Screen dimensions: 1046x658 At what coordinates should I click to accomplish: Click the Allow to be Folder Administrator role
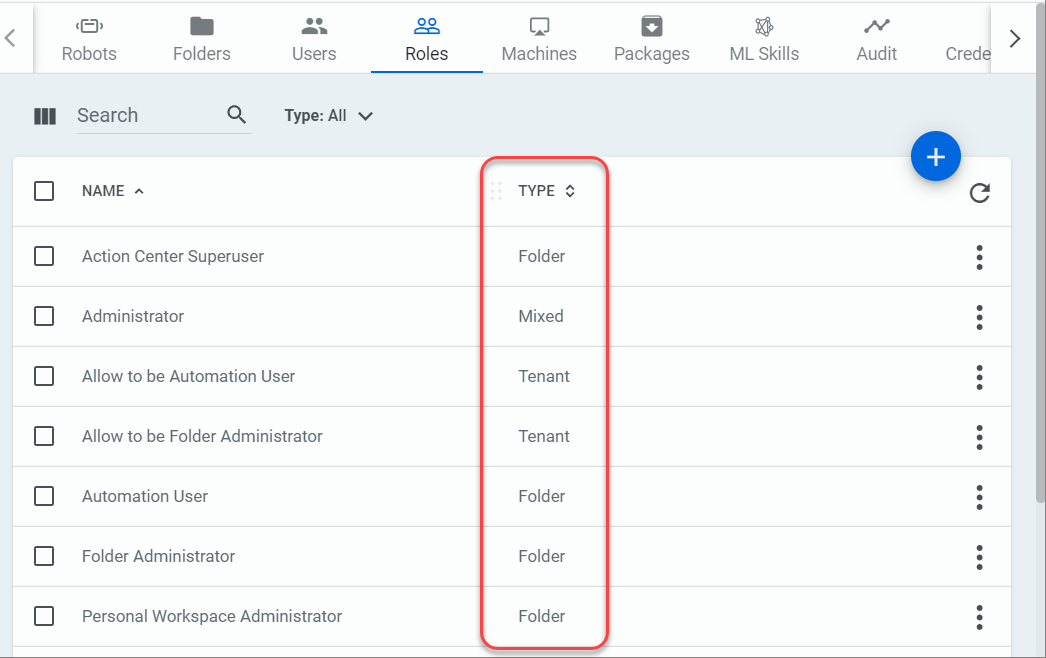point(202,436)
